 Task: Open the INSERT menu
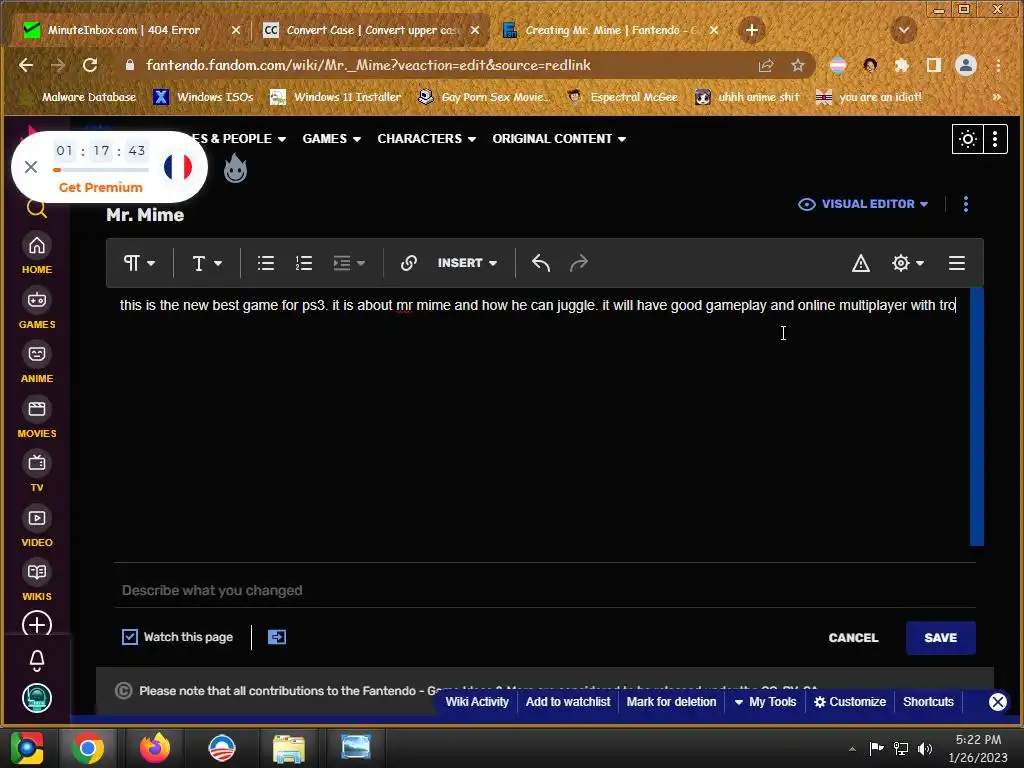tap(467, 263)
